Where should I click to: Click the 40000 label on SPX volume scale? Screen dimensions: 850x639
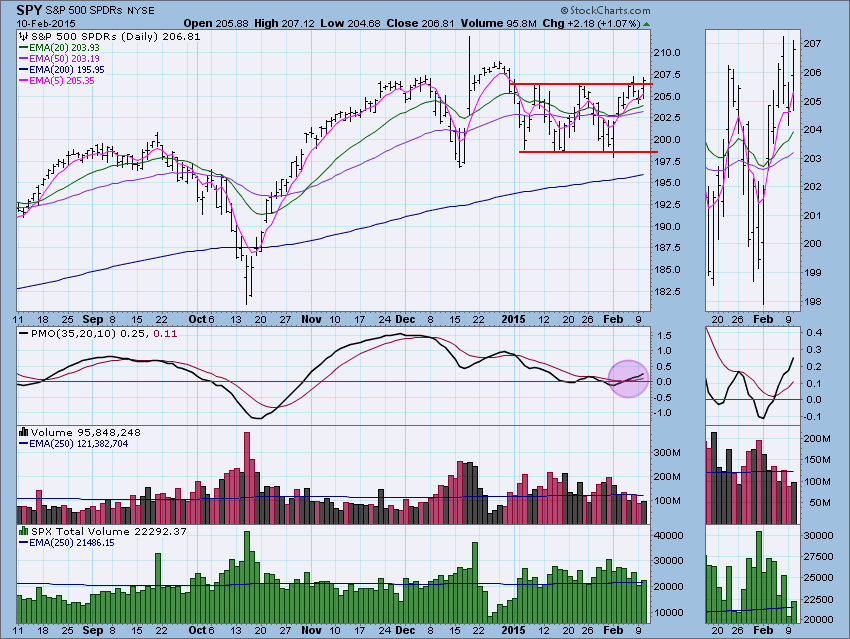coord(669,535)
